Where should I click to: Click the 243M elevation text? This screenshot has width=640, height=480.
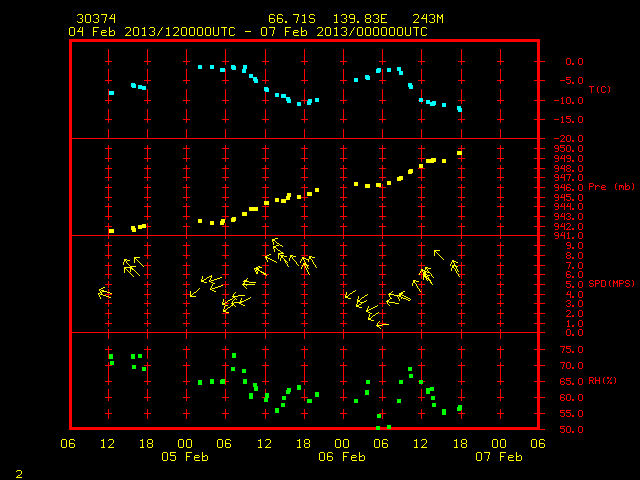(x=428, y=19)
